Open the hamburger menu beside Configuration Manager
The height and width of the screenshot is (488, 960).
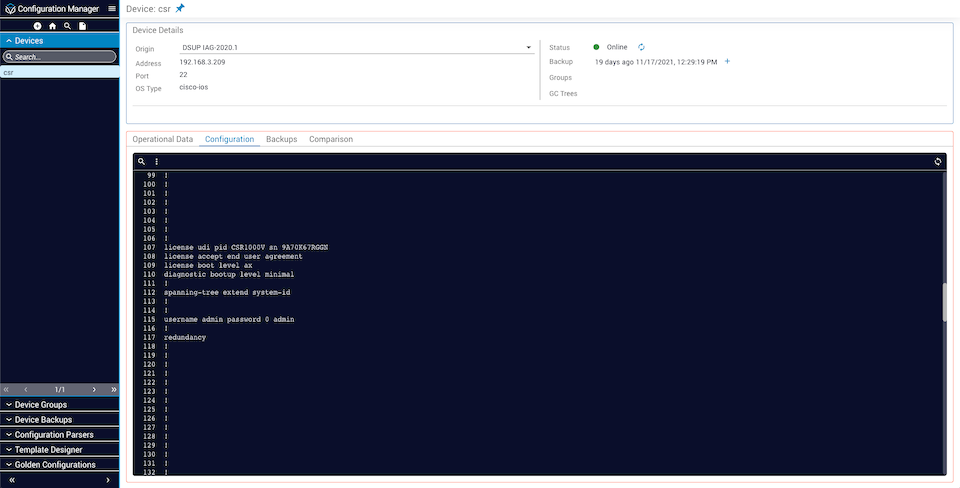(x=111, y=9)
